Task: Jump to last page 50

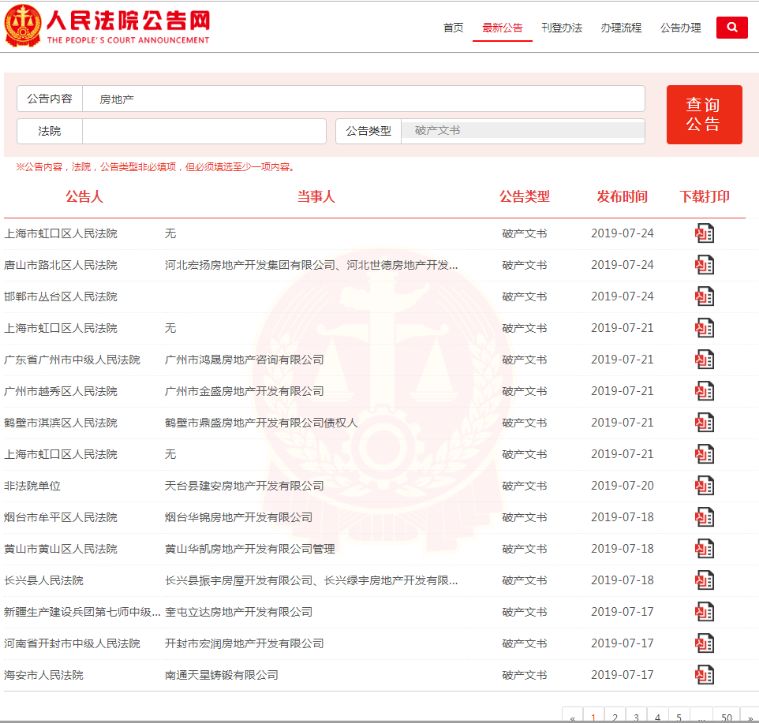Action: 726,716
